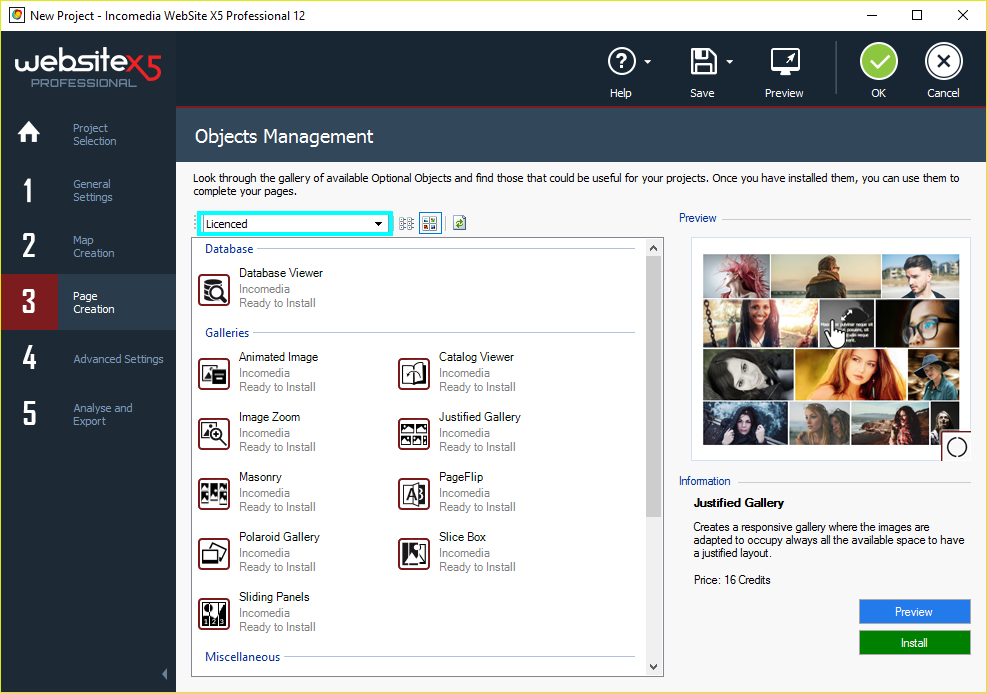
Task: Click the Cancel X icon
Action: pos(944,62)
